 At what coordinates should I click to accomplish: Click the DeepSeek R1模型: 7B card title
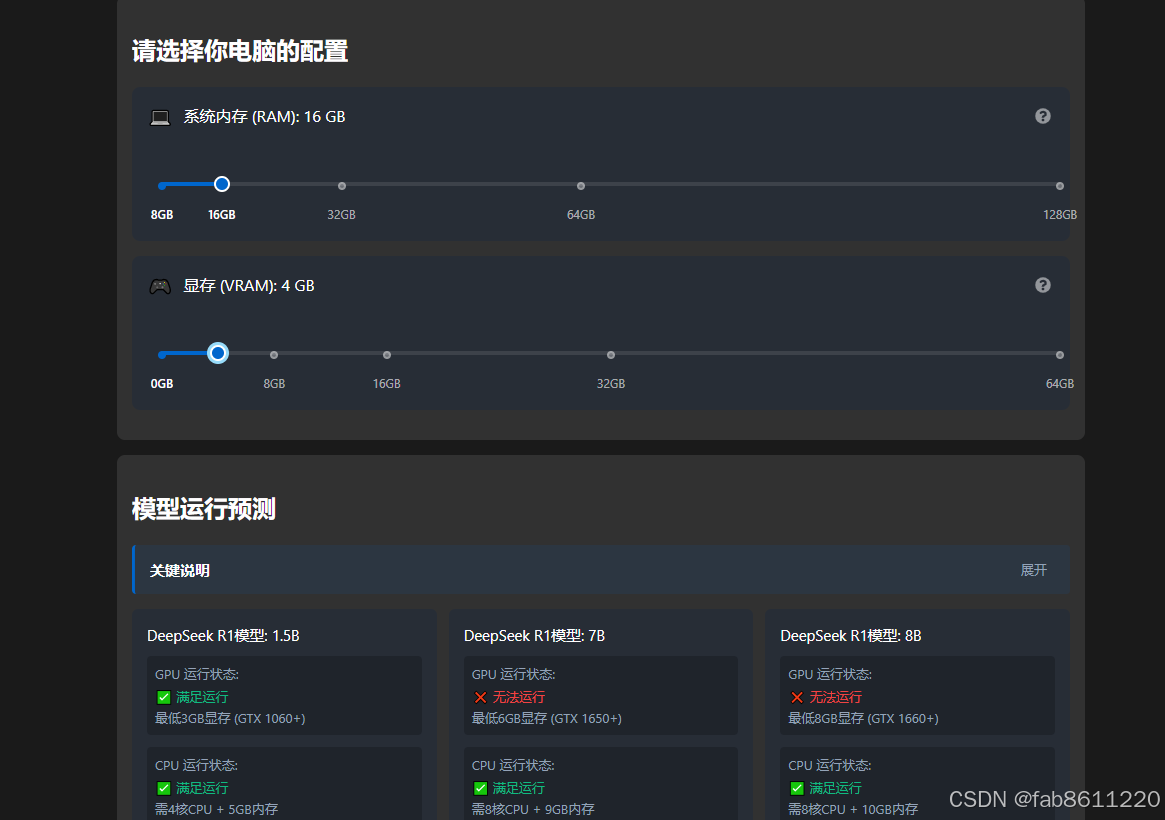click(534, 636)
